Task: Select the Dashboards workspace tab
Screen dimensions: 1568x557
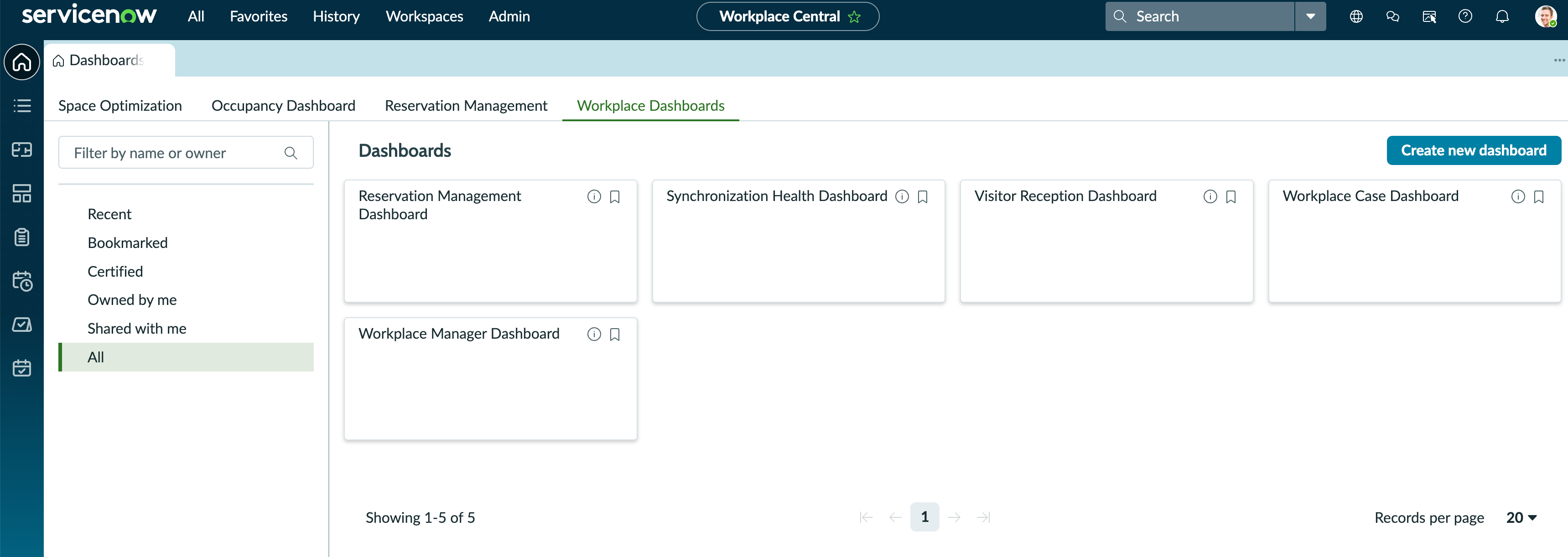Action: pos(109,60)
